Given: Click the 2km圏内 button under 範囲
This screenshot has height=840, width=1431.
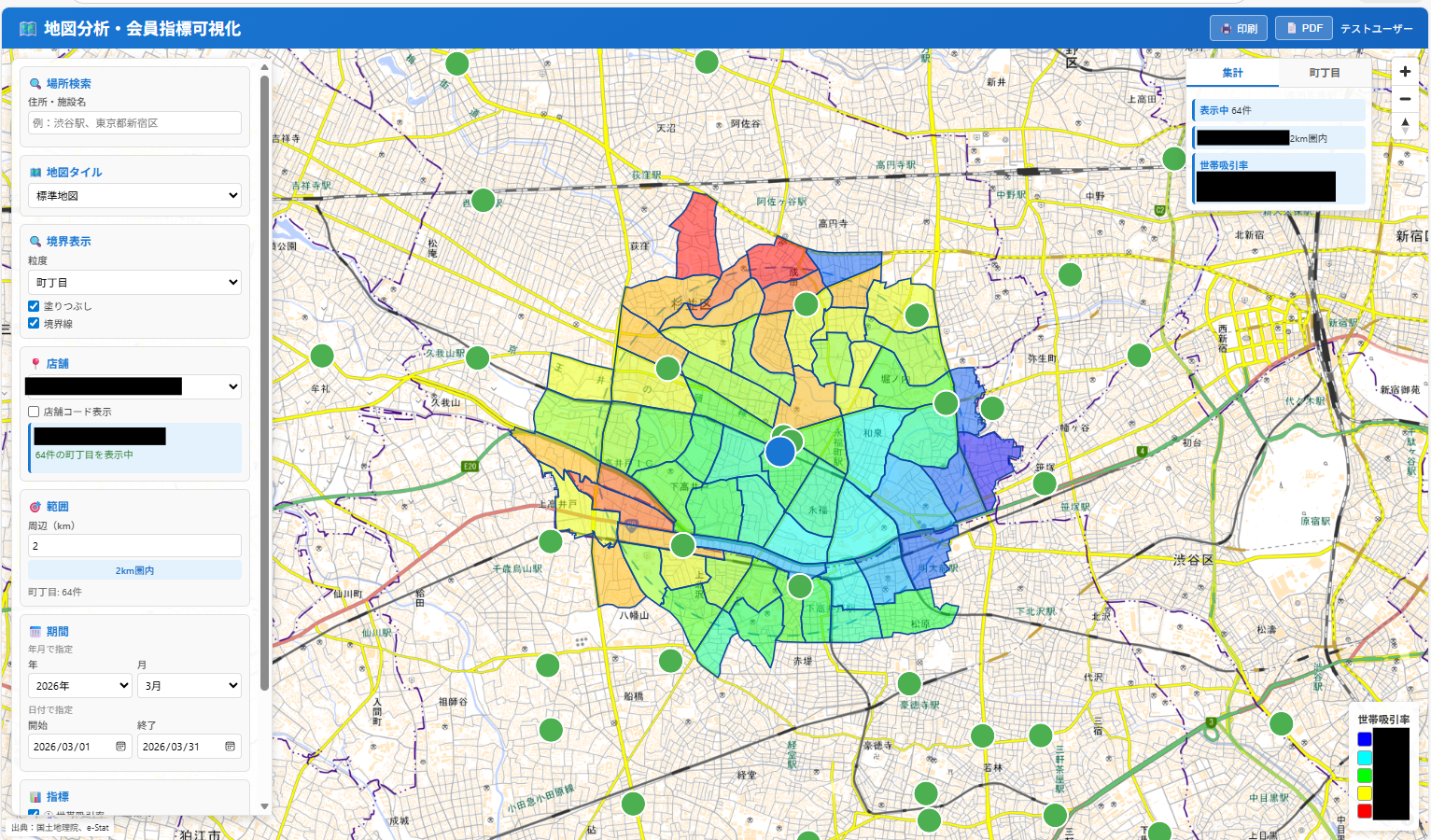Looking at the screenshot, I should point(134,570).
